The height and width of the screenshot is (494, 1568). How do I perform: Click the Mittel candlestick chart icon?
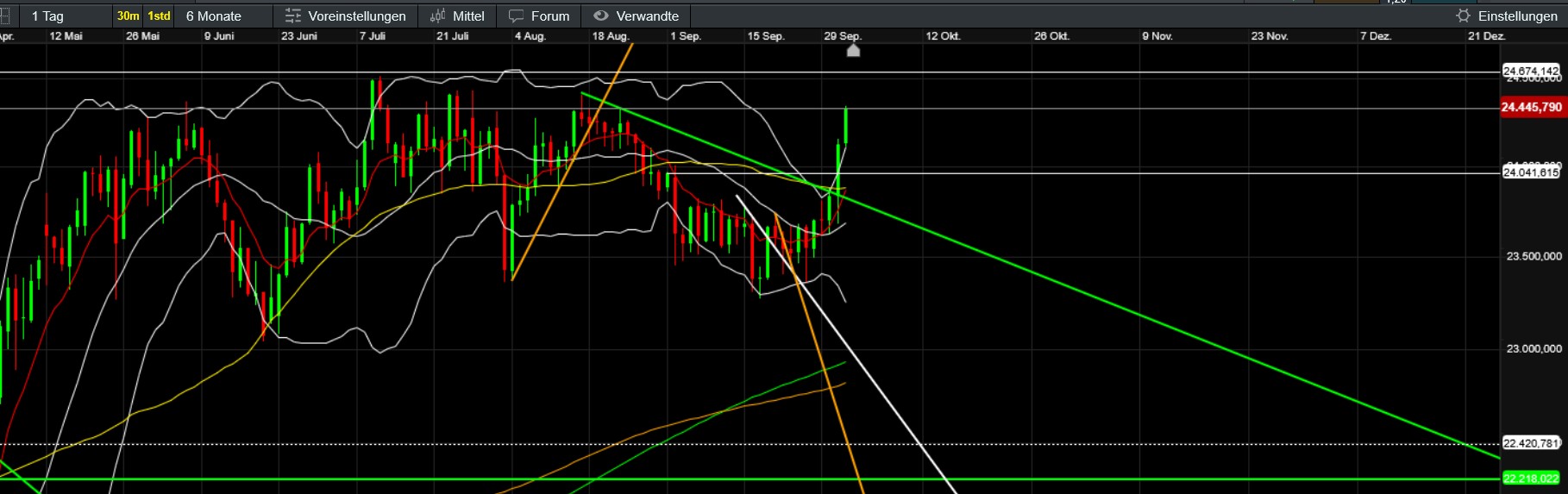click(438, 16)
